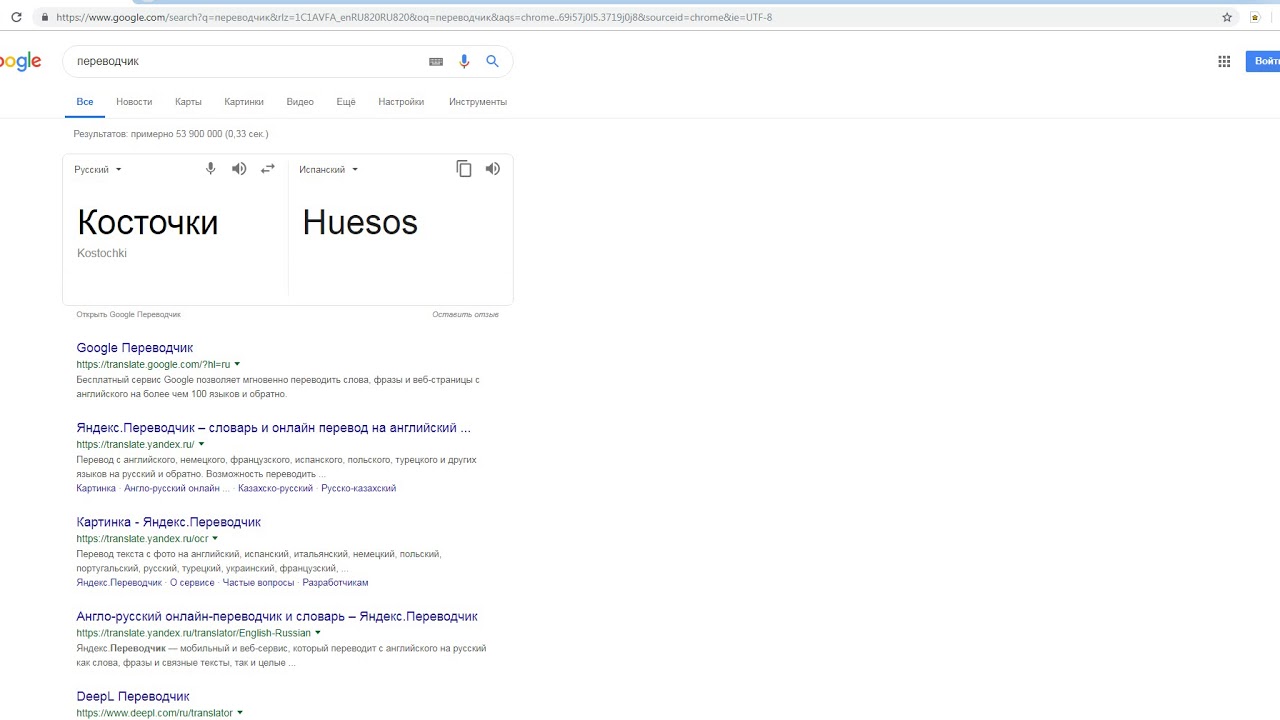Click the Войти sign-in button
This screenshot has width=1280, height=720.
1263,61
